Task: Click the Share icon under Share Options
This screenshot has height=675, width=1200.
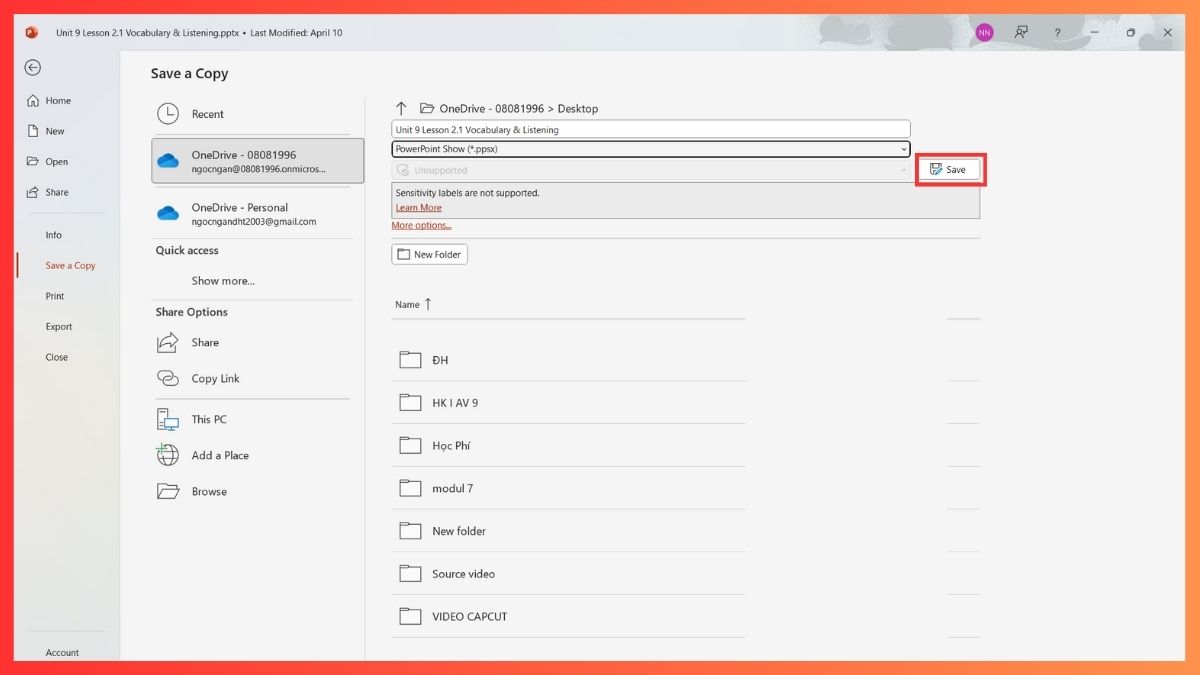Action: 167,342
